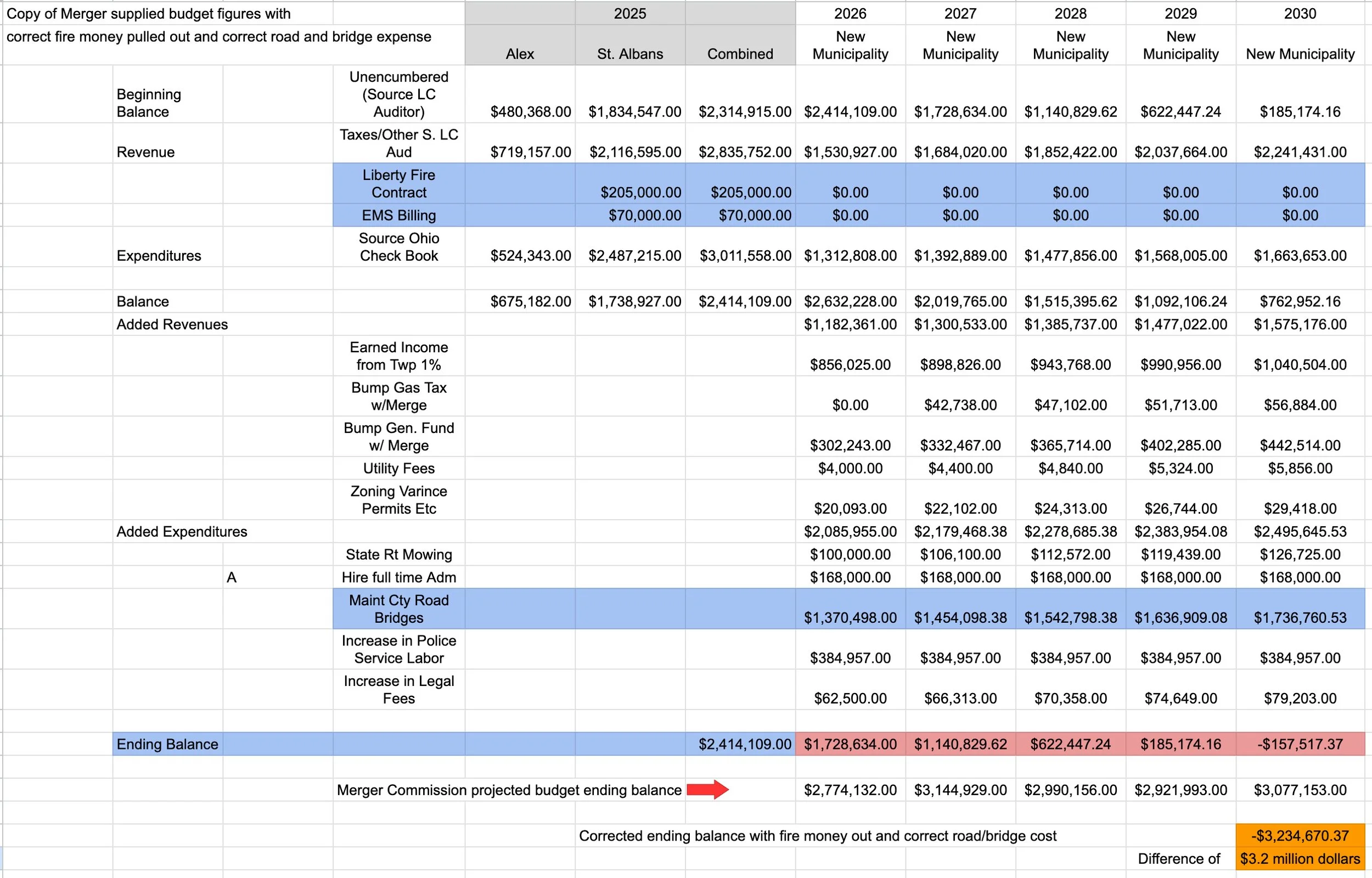Select 2027 Merger Commission value $3,144,929.00
The width and height of the screenshot is (1372, 878).
960,790
